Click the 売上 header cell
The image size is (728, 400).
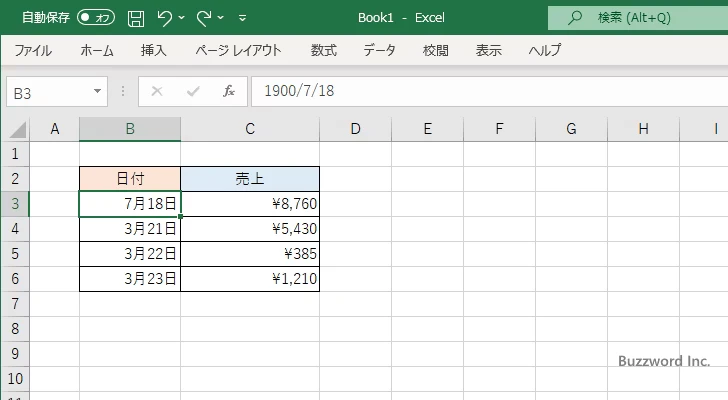(250, 179)
